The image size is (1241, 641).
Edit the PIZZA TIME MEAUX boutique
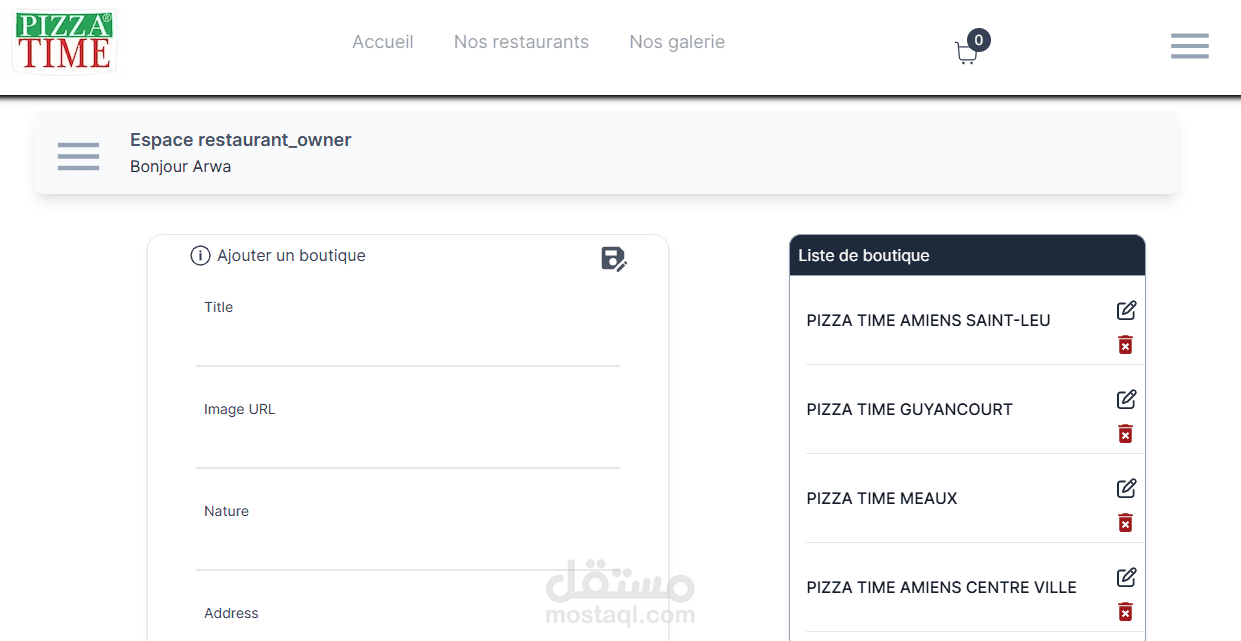pos(1126,488)
